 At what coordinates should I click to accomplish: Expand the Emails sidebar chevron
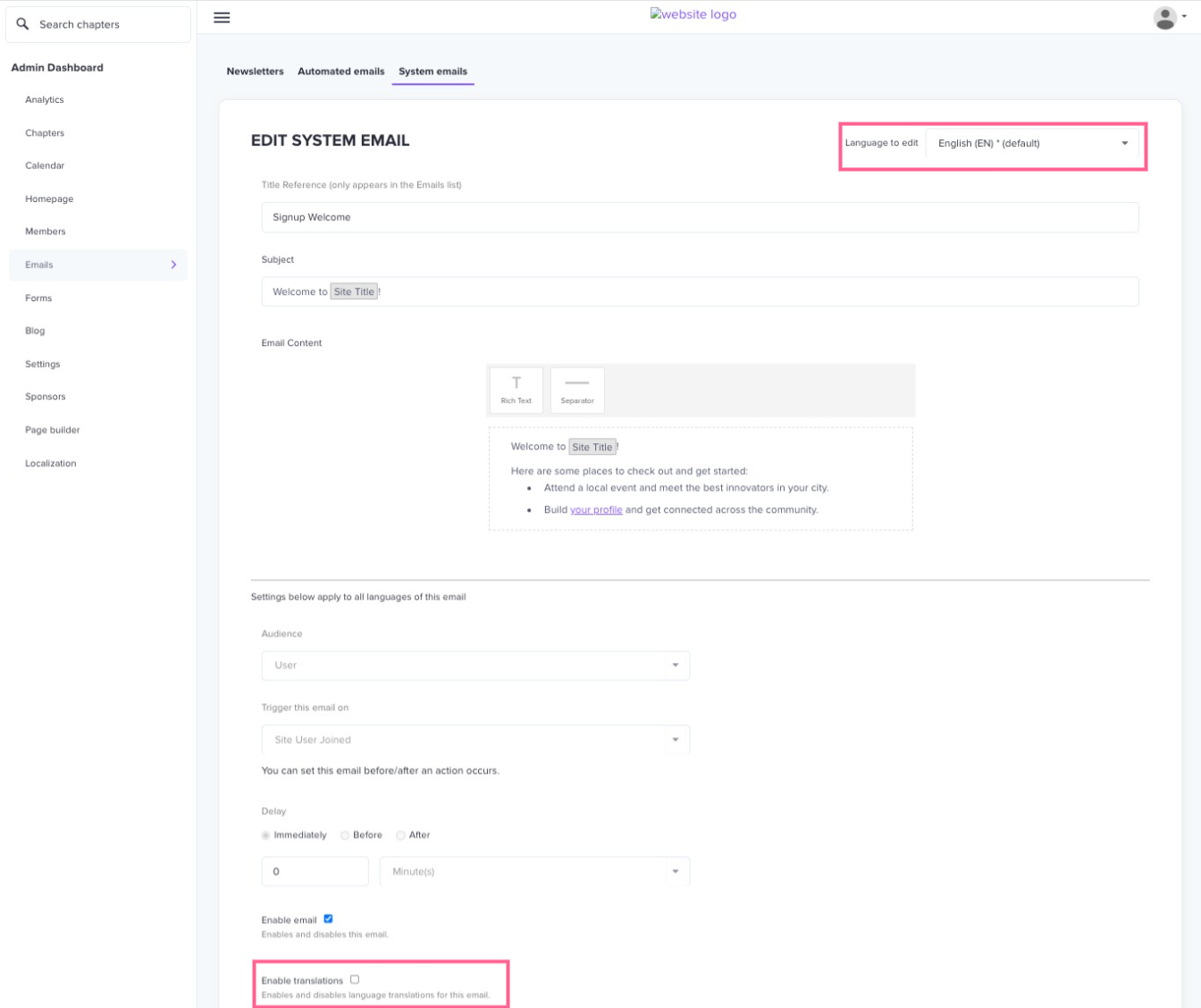coord(173,265)
